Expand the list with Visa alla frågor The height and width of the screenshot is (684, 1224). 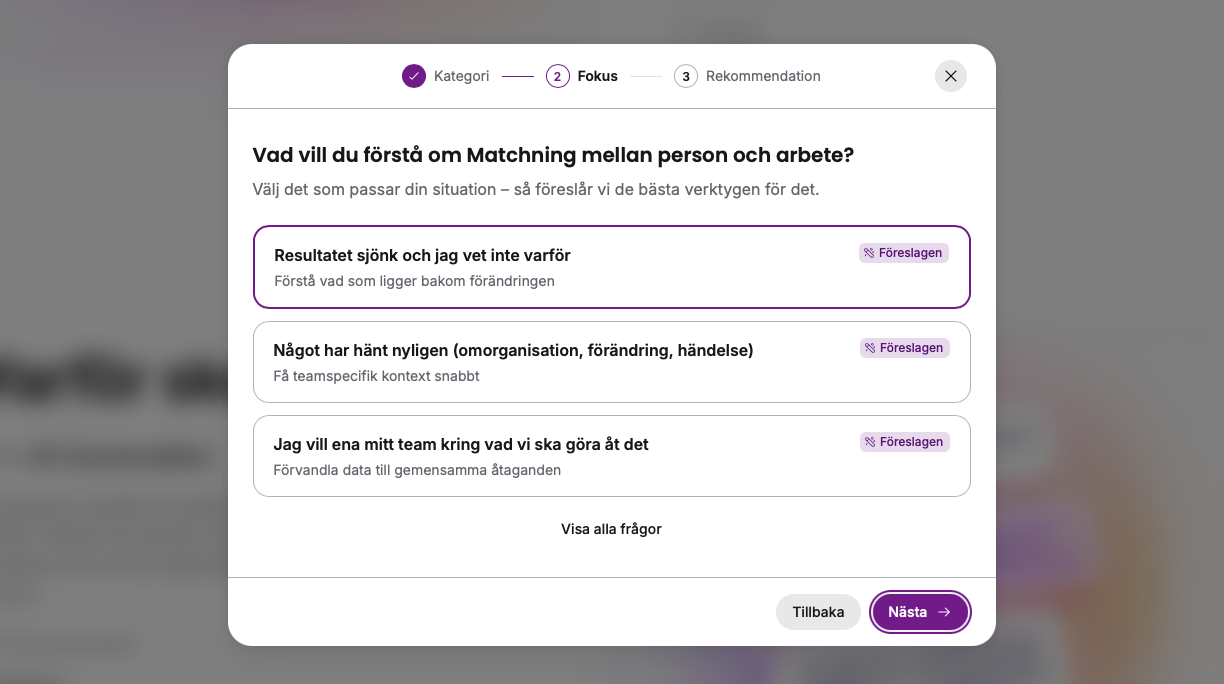click(611, 529)
